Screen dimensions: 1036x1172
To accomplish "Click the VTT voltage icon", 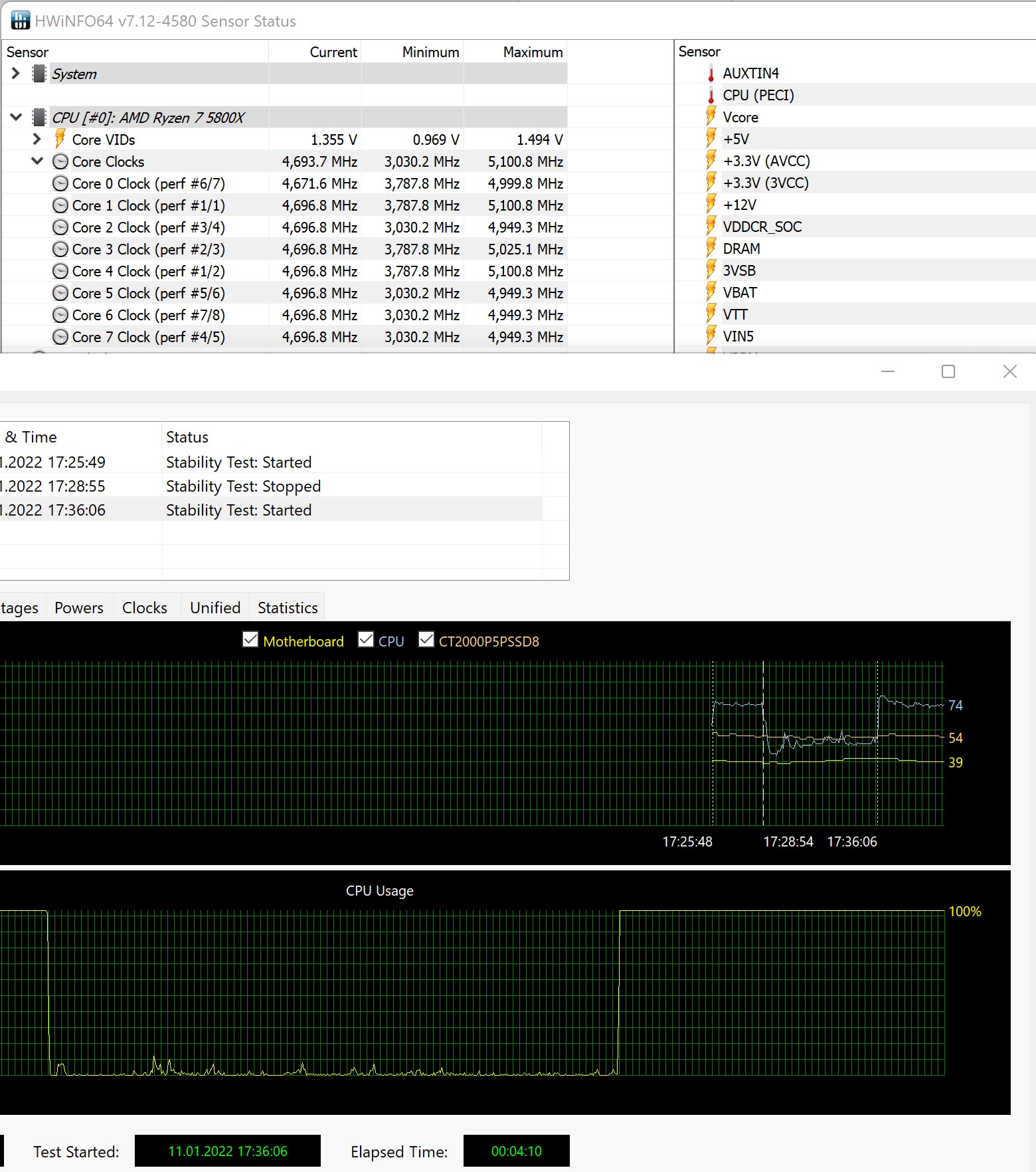I will pyautogui.click(x=711, y=314).
